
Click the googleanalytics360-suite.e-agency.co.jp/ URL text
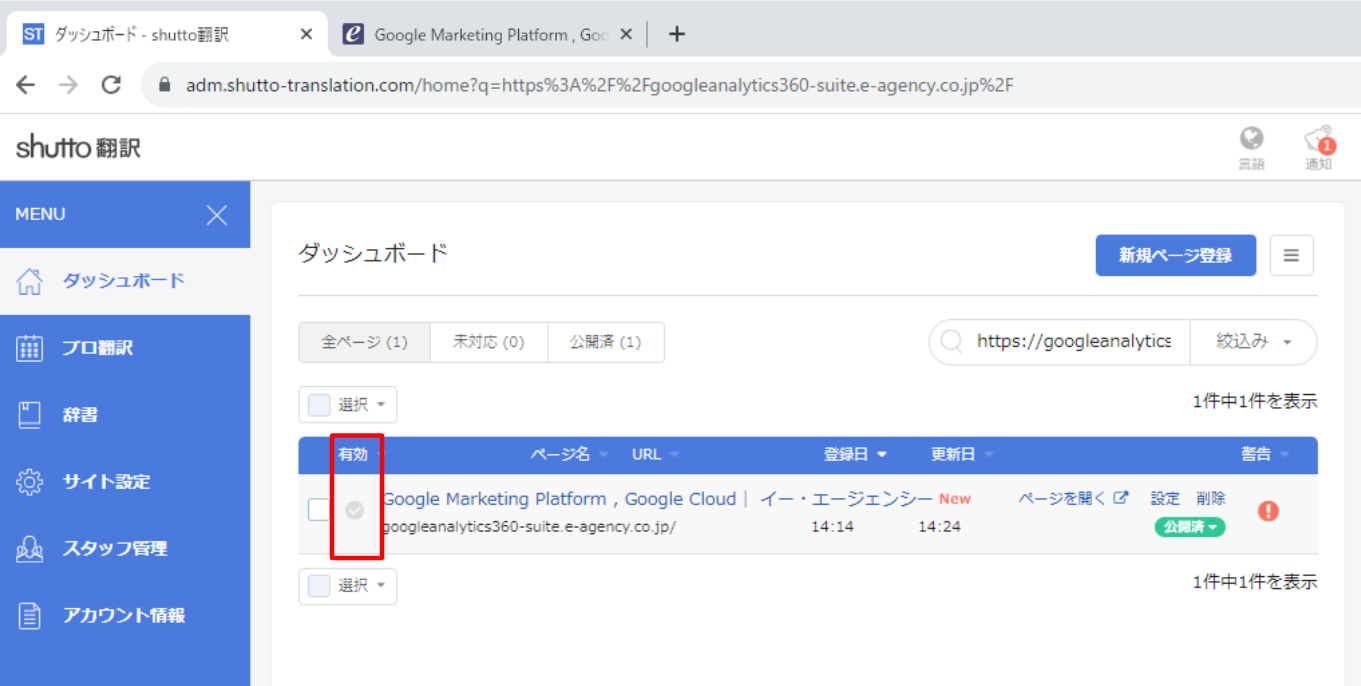pyautogui.click(x=529, y=527)
